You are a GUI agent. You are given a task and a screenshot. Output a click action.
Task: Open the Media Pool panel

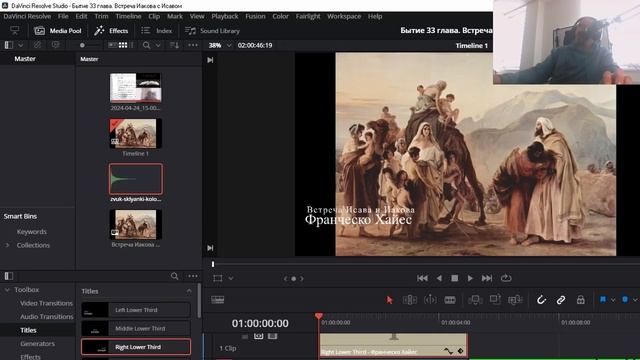point(58,31)
